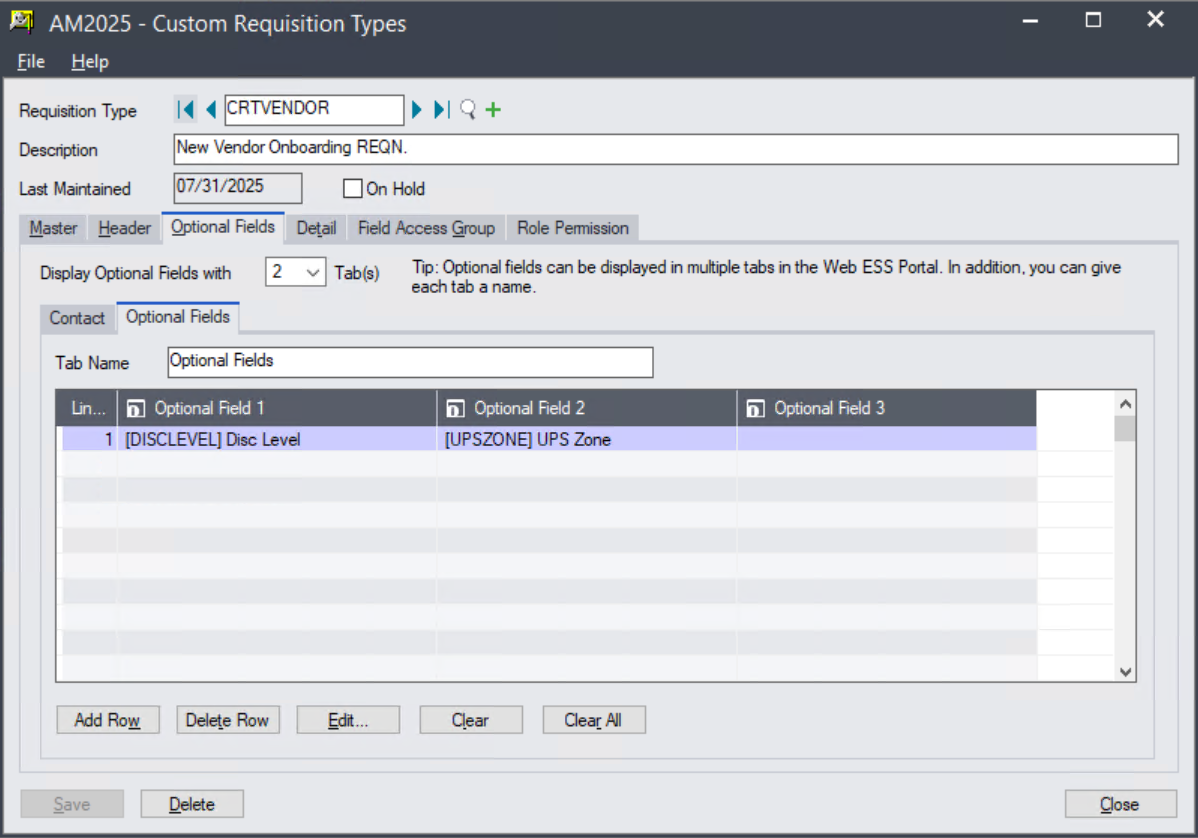Go to previous requisition type record
This screenshot has height=838, width=1198.
(x=211, y=109)
